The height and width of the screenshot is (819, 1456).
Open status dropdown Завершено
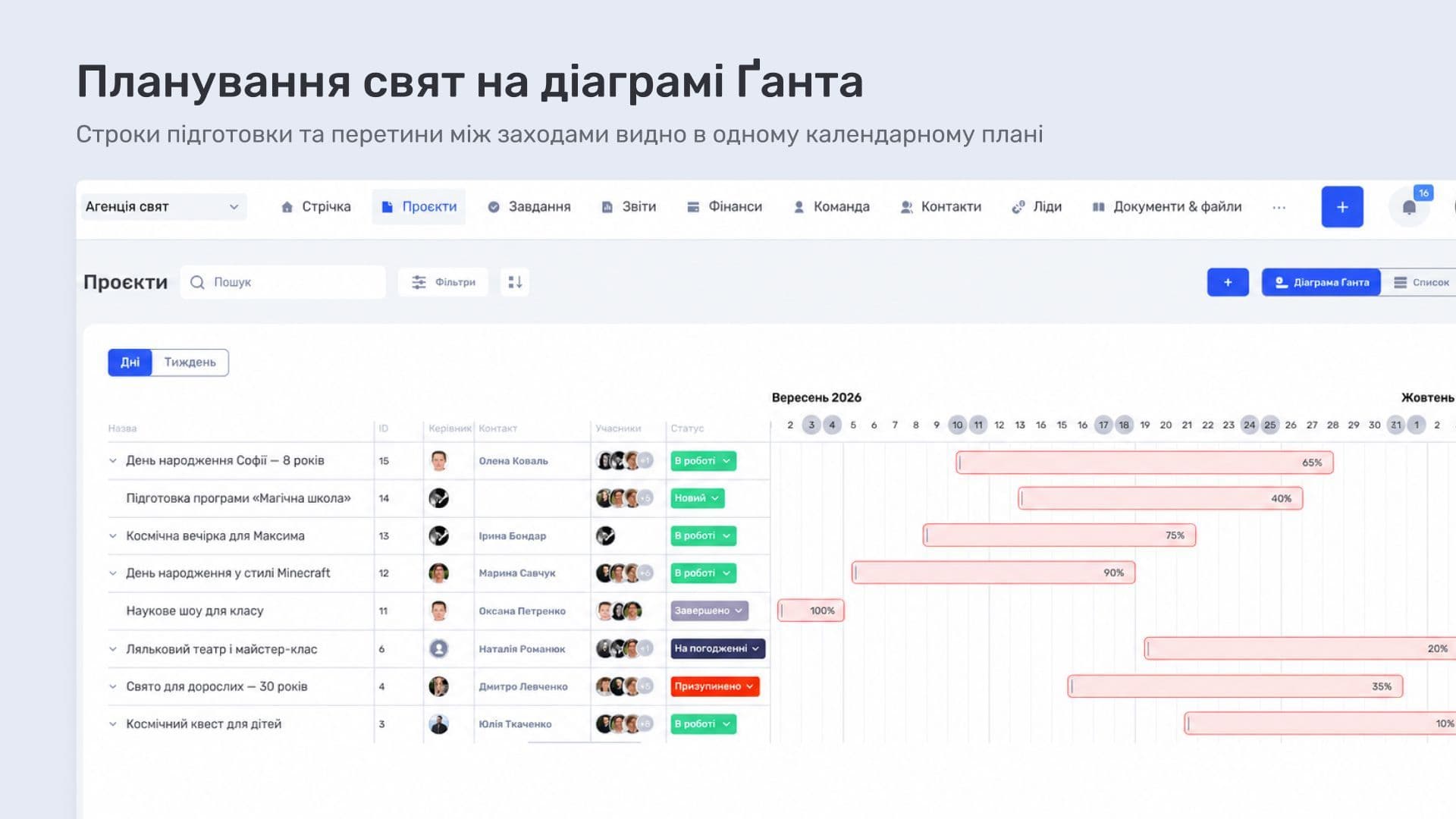709,611
